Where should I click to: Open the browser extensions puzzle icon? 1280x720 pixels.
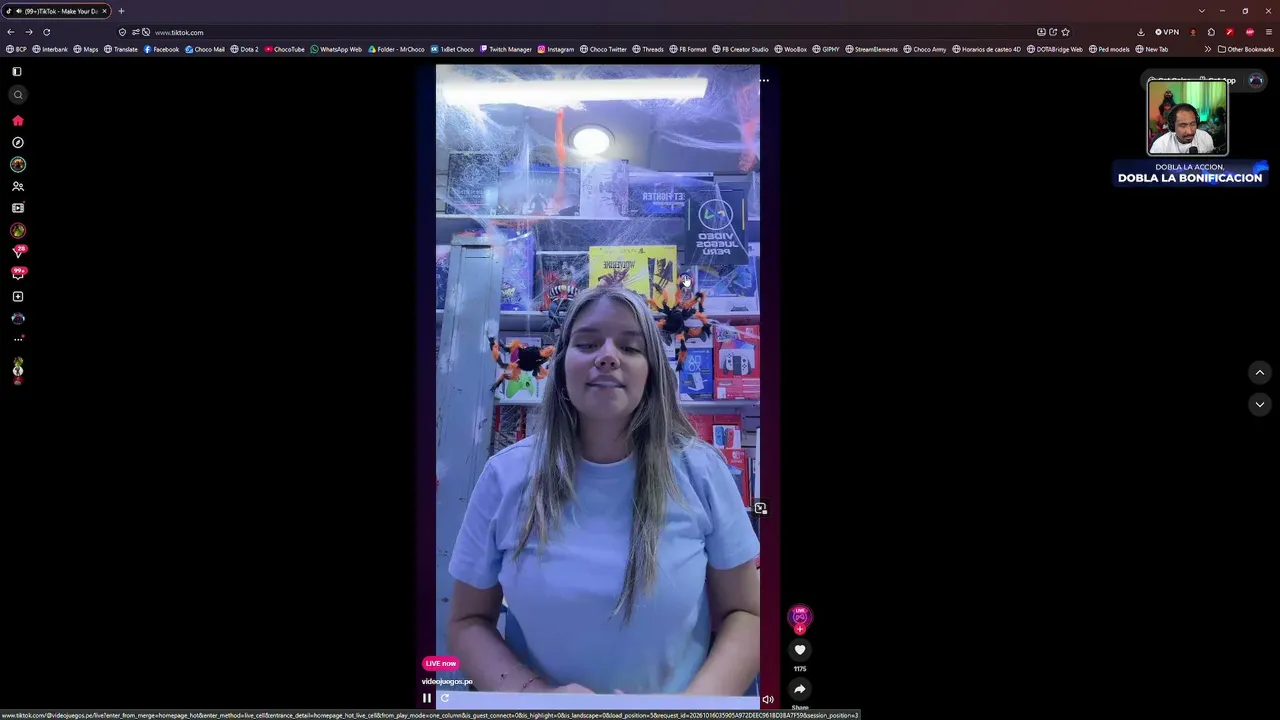click(x=1211, y=32)
